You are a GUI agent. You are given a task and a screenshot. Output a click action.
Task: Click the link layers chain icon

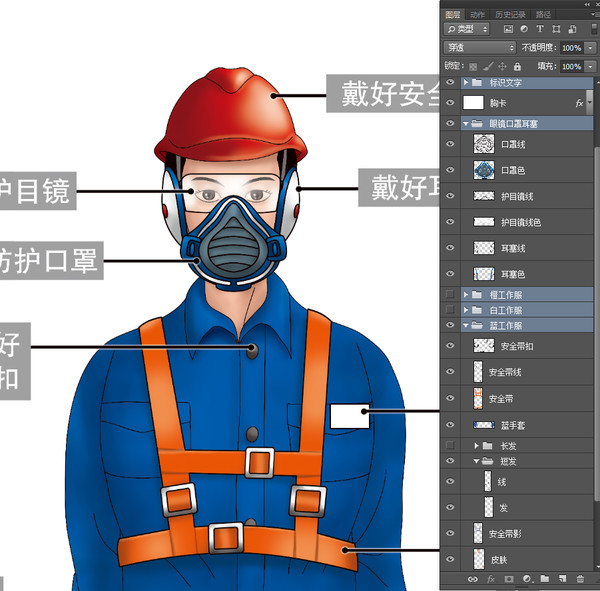473,579
